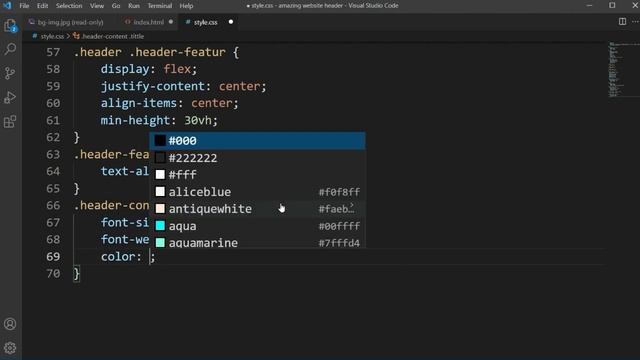
Task: Open the Search view icon
Action: point(10,49)
